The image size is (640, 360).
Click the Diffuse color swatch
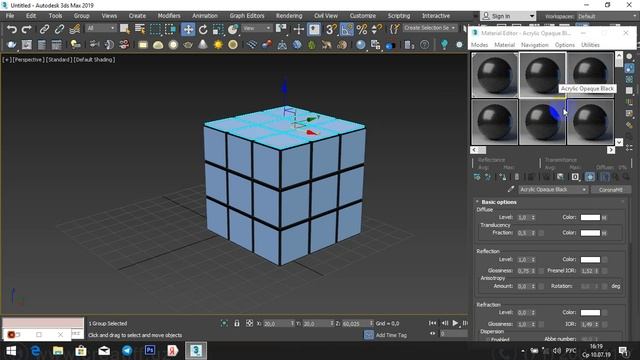click(x=590, y=218)
